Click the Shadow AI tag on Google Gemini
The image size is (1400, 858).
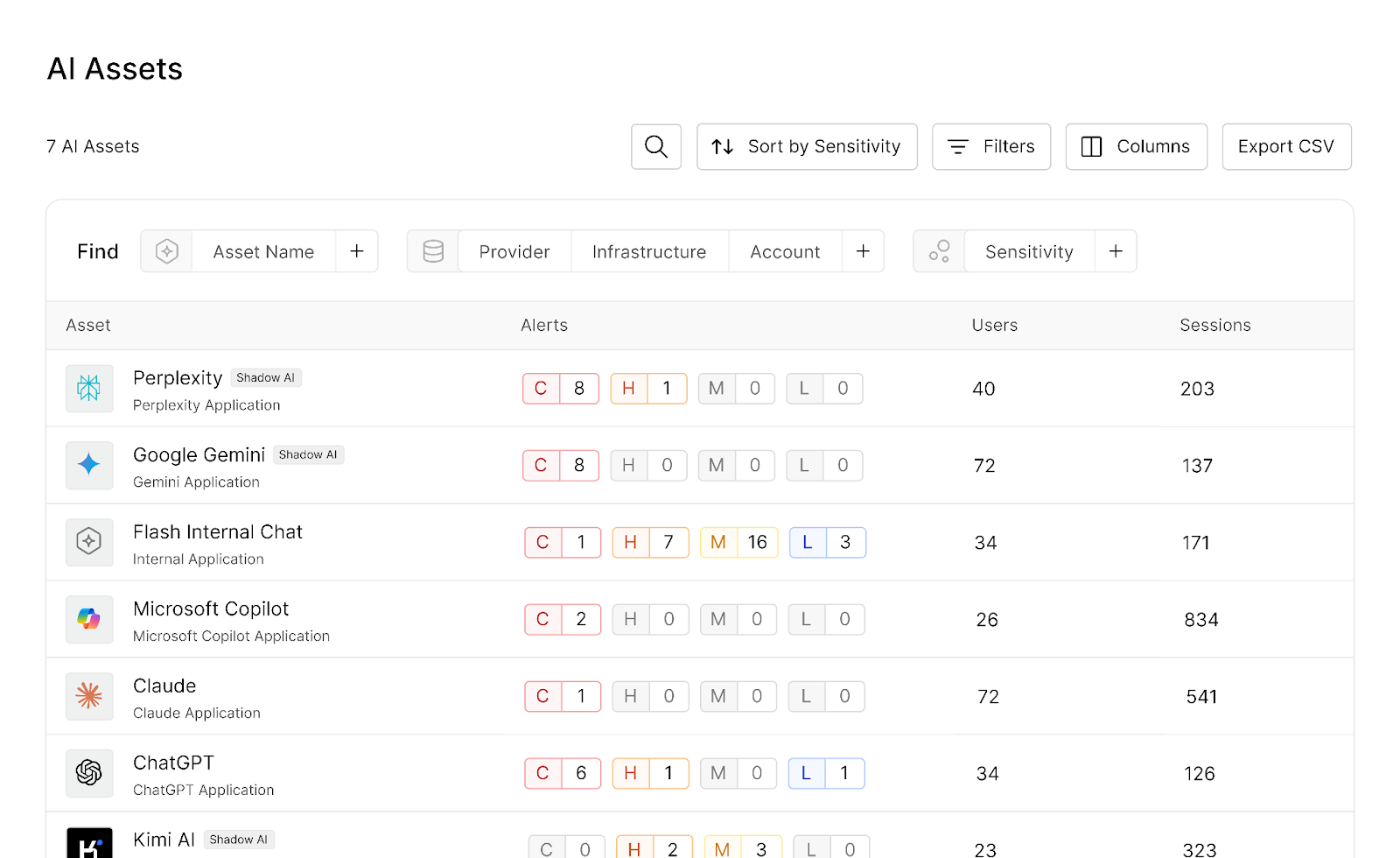click(308, 454)
